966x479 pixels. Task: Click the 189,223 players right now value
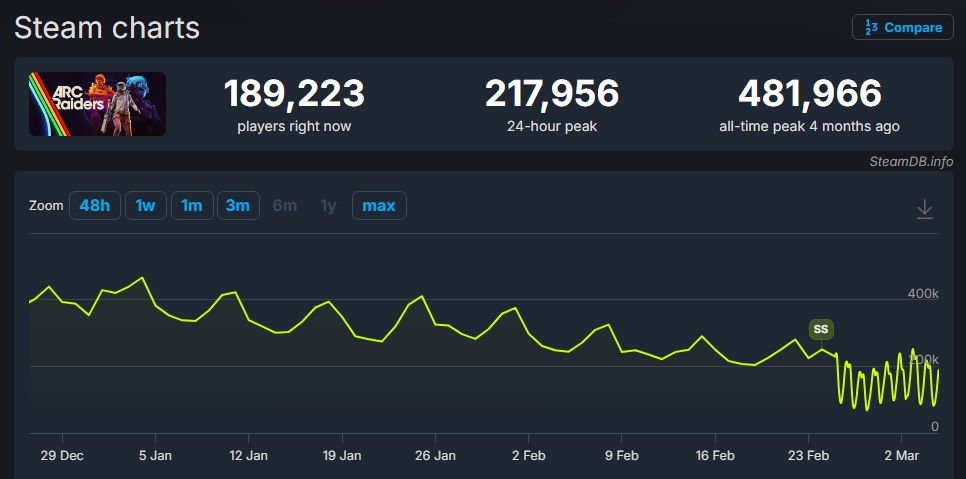(x=294, y=94)
